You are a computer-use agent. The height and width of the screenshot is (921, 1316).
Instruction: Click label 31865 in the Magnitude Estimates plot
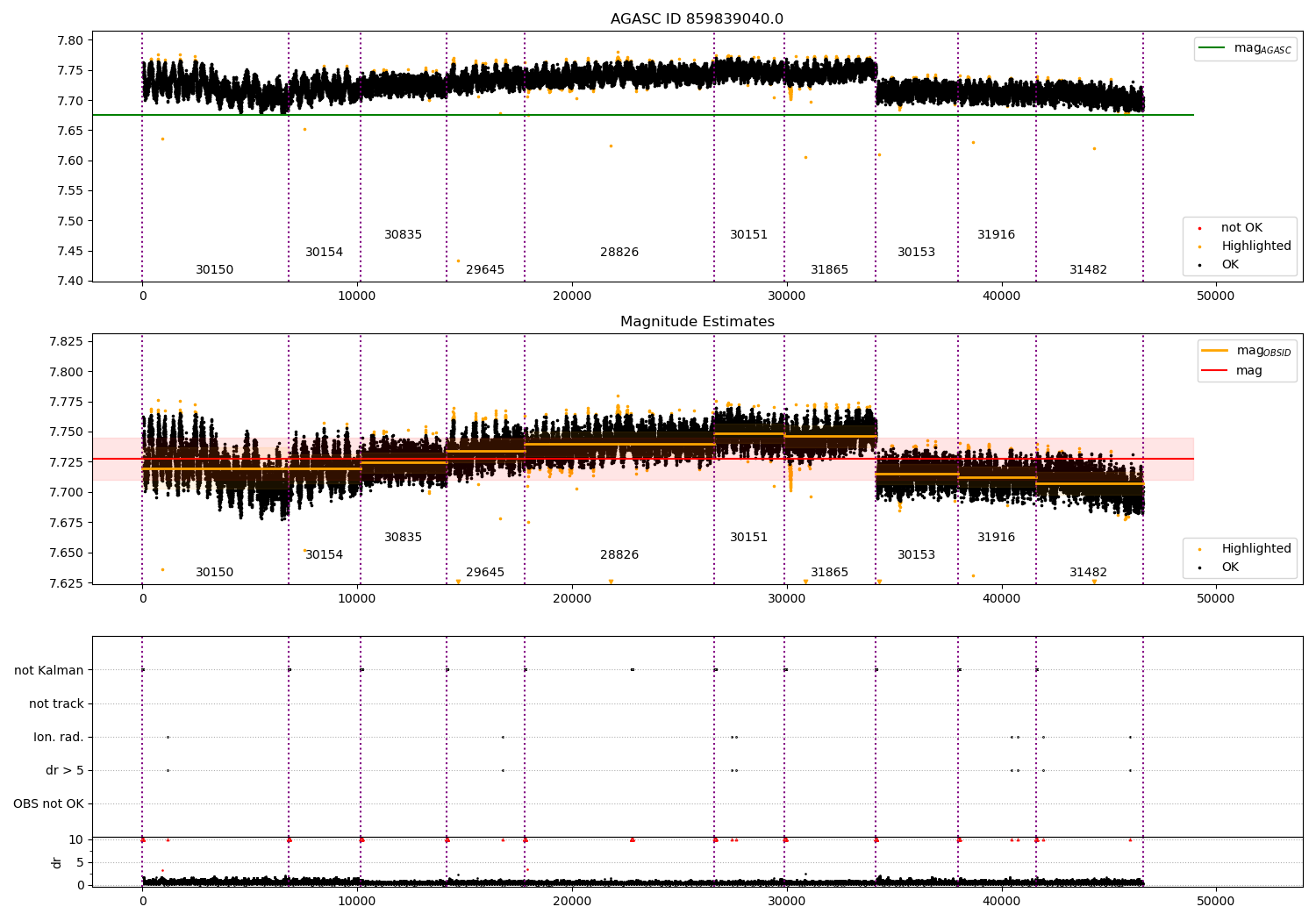(829, 573)
